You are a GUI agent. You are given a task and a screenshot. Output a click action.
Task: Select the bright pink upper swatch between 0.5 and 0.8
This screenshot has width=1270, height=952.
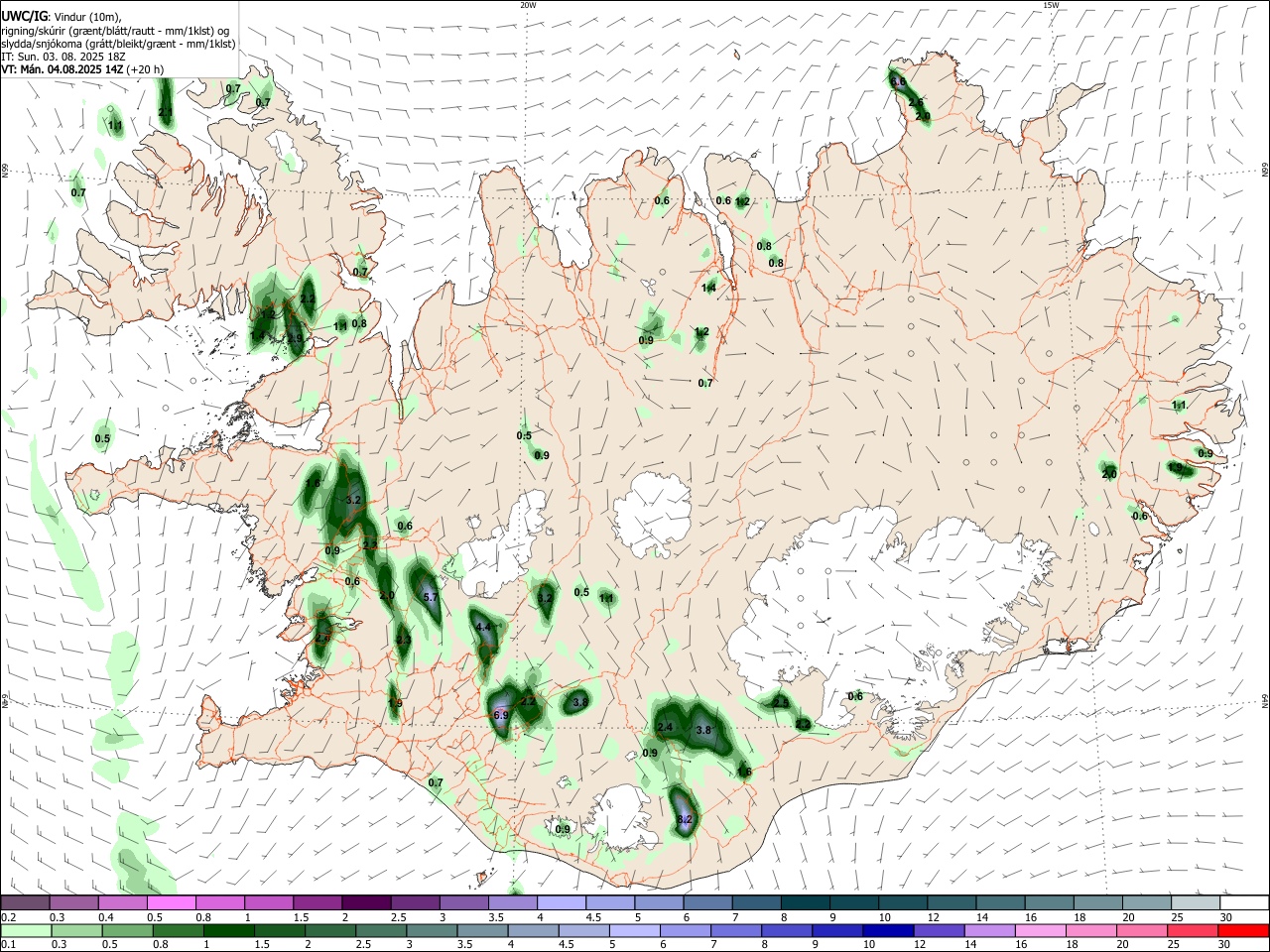coord(171,902)
